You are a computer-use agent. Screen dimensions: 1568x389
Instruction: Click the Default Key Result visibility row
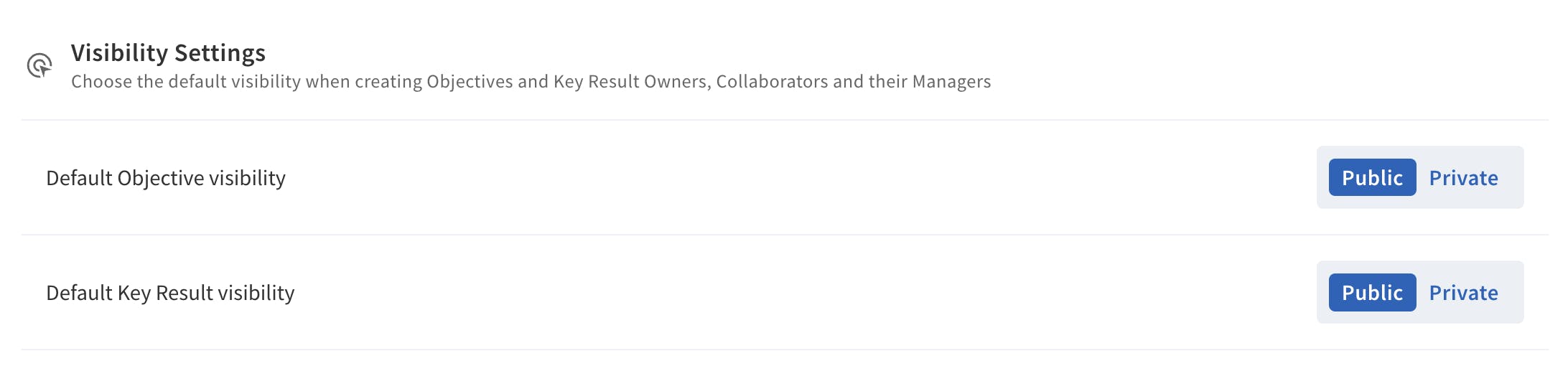[718, 293]
